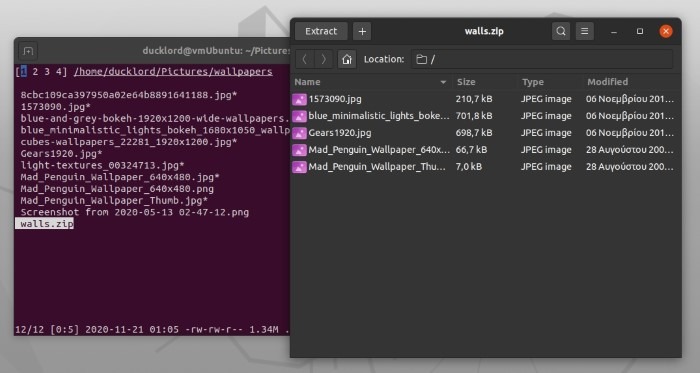Sort by the Type column header
Screen dimensions: 700x373
tap(550, 82)
